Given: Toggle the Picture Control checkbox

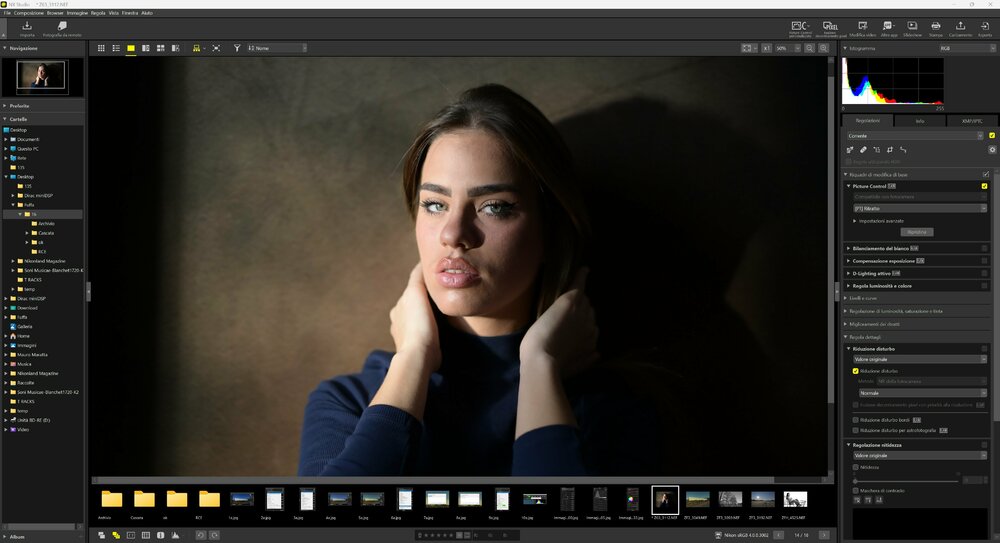Looking at the screenshot, I should [984, 186].
